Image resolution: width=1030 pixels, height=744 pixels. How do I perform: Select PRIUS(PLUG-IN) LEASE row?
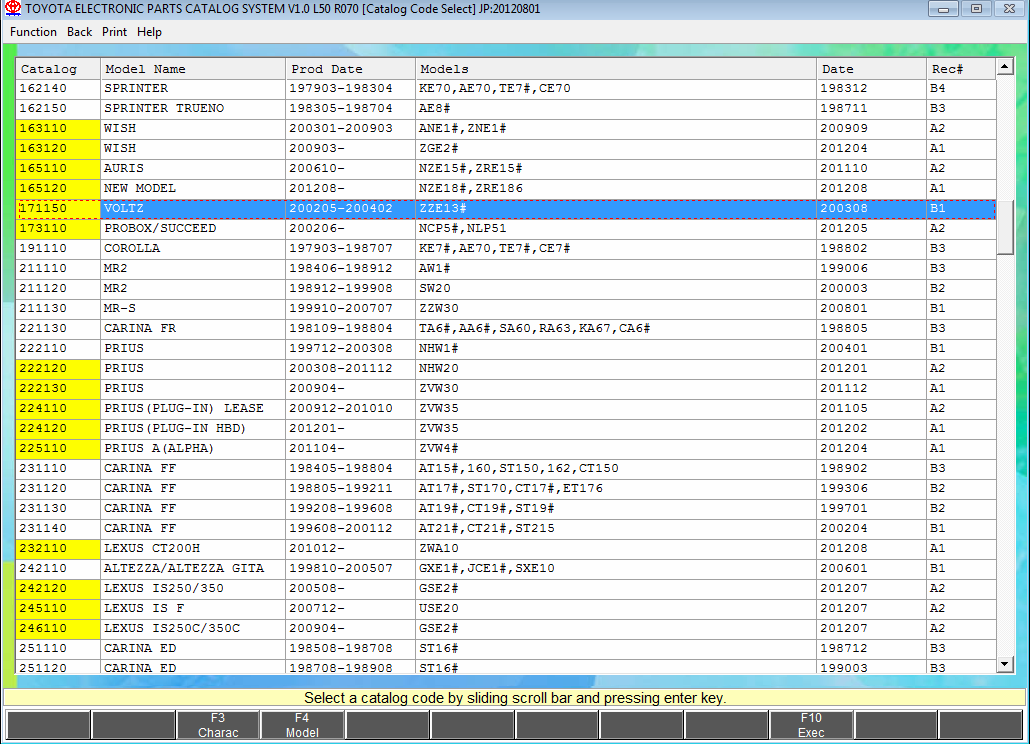(506, 408)
